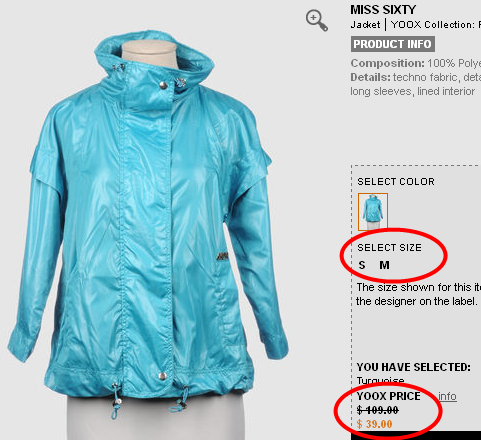The height and width of the screenshot is (440, 481).
Task: Click the Composition label
Action: (x=388, y=63)
